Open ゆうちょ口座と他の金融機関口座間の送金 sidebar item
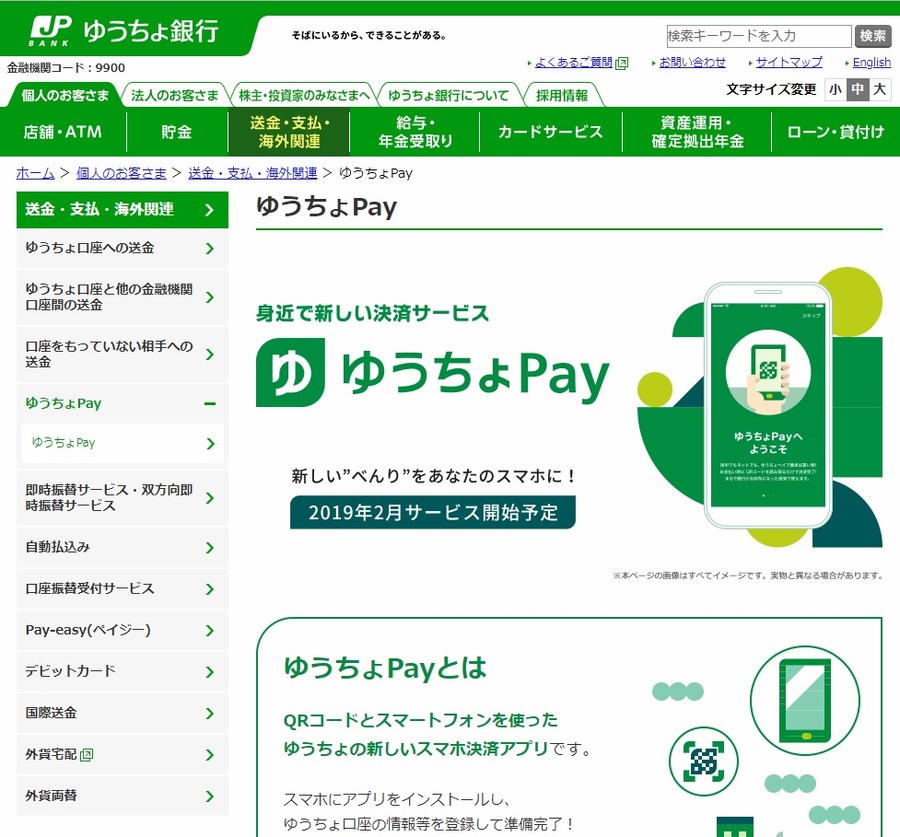Image resolution: width=900 pixels, height=837 pixels. coord(122,297)
